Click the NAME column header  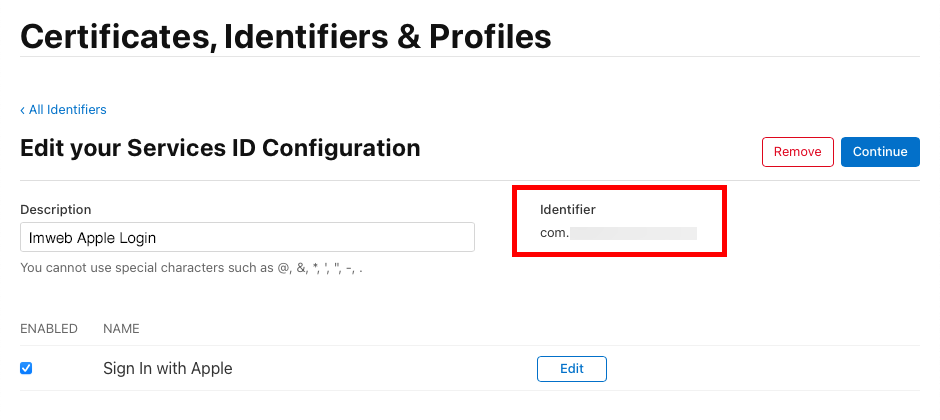121,328
